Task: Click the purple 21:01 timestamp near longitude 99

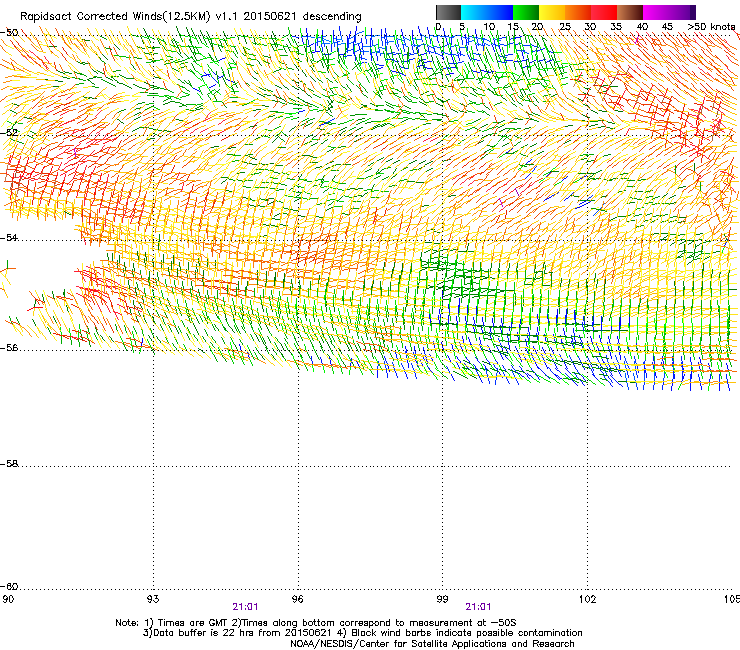Action: 479,607
